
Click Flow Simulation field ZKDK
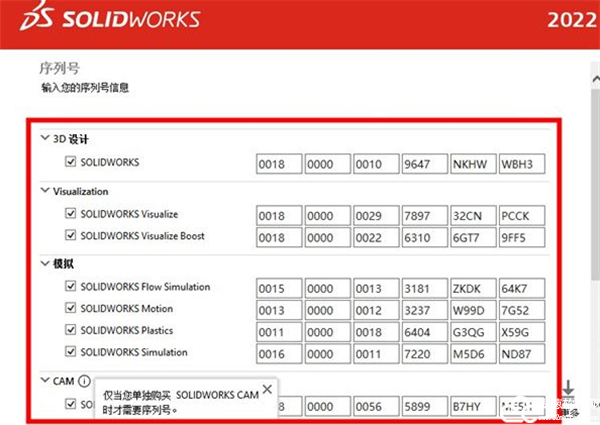click(x=473, y=288)
